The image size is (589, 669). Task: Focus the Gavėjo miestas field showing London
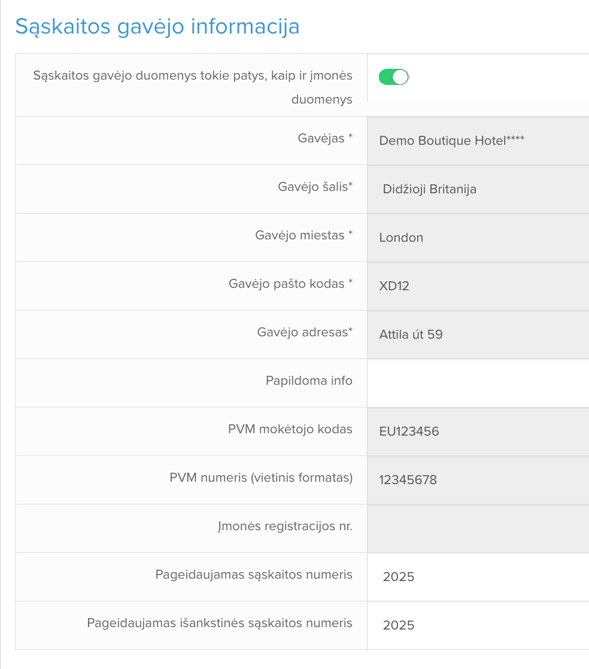(x=478, y=238)
